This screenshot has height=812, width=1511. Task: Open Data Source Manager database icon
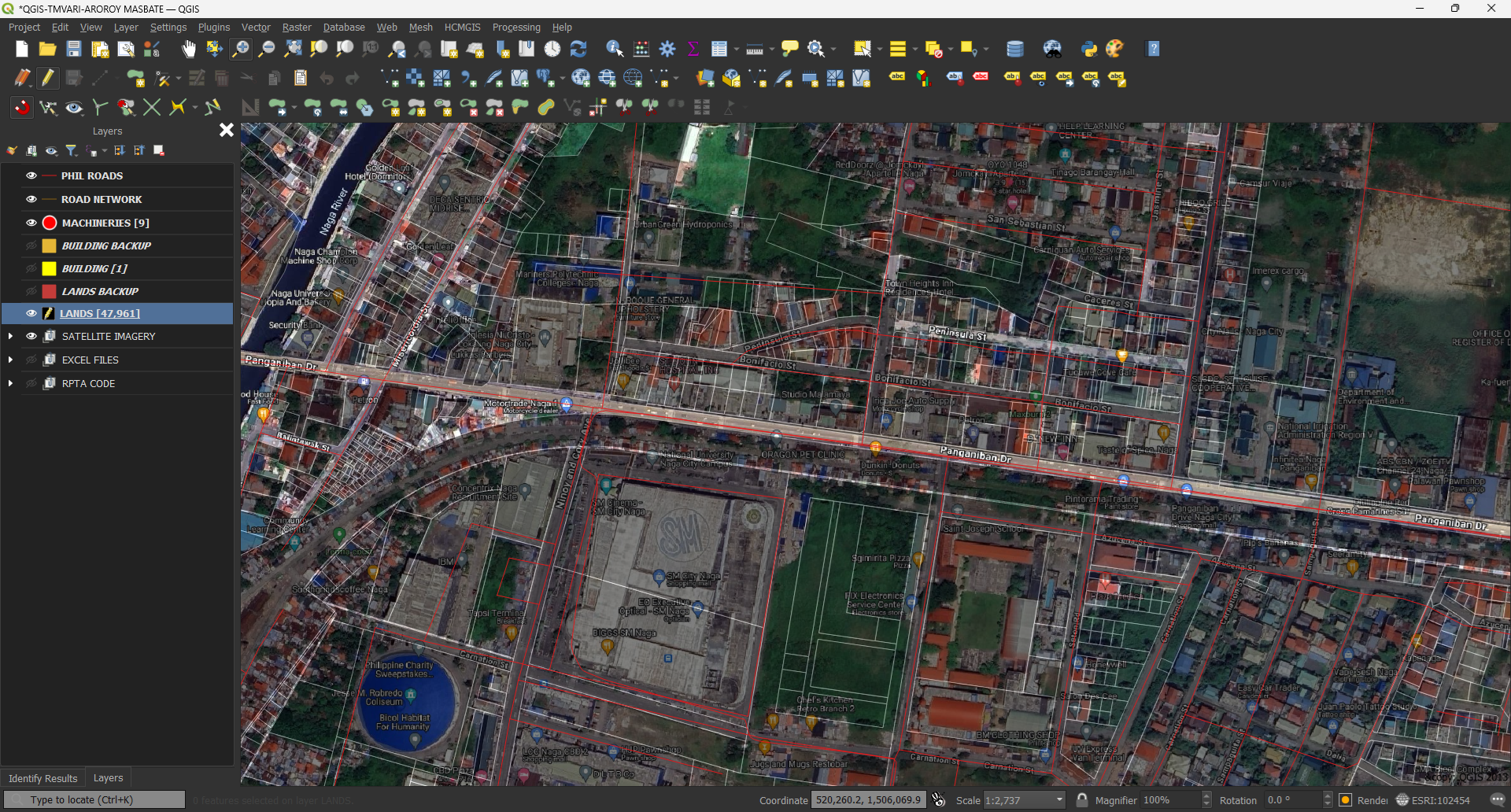pyautogui.click(x=1015, y=49)
